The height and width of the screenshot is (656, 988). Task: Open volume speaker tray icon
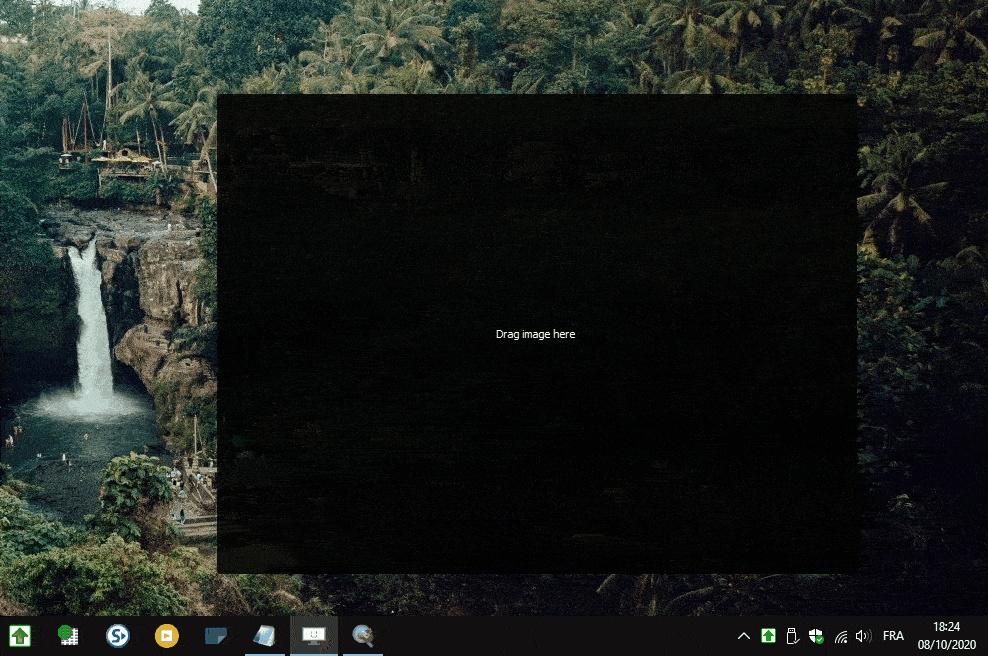coord(863,636)
